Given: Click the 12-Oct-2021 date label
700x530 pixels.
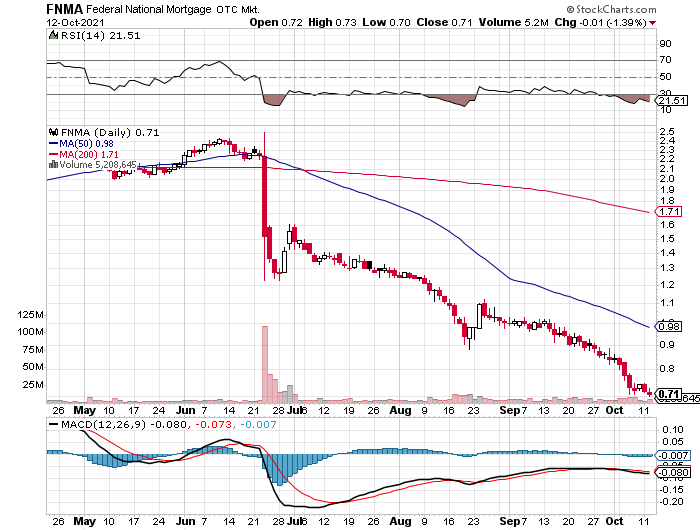Looking at the screenshot, I should [75, 22].
